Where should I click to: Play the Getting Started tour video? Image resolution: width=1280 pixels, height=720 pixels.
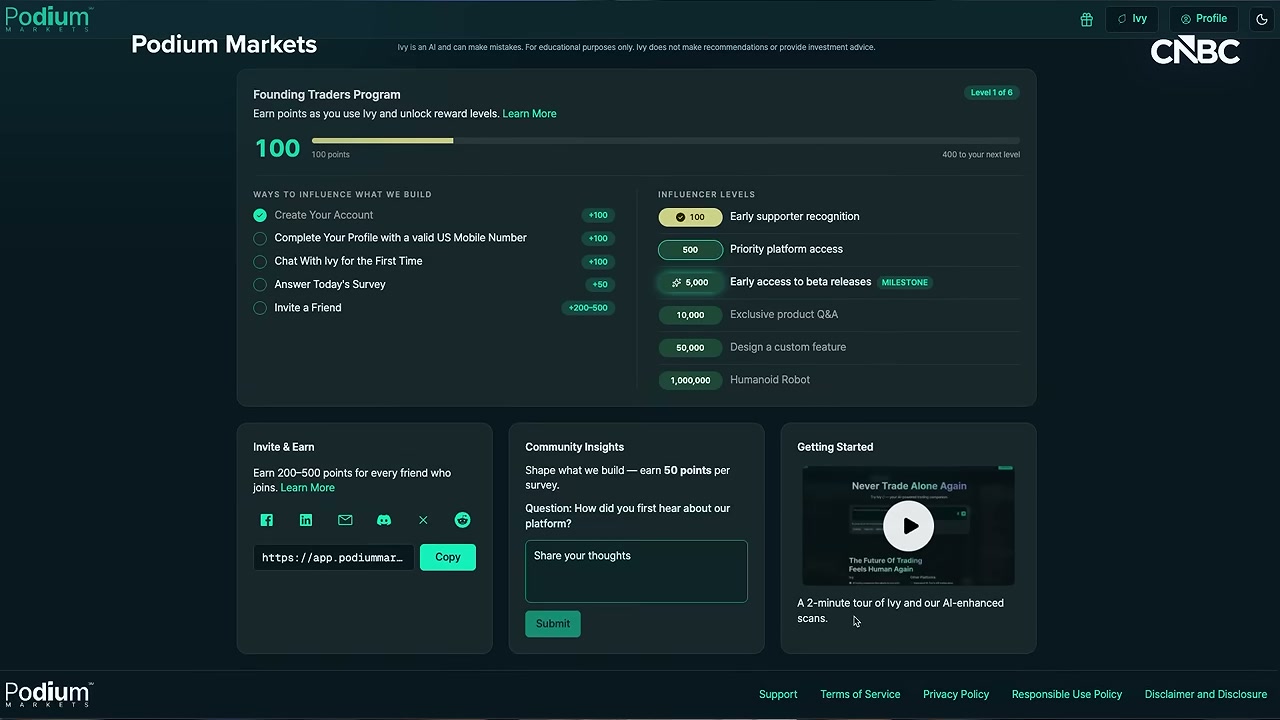(908, 526)
